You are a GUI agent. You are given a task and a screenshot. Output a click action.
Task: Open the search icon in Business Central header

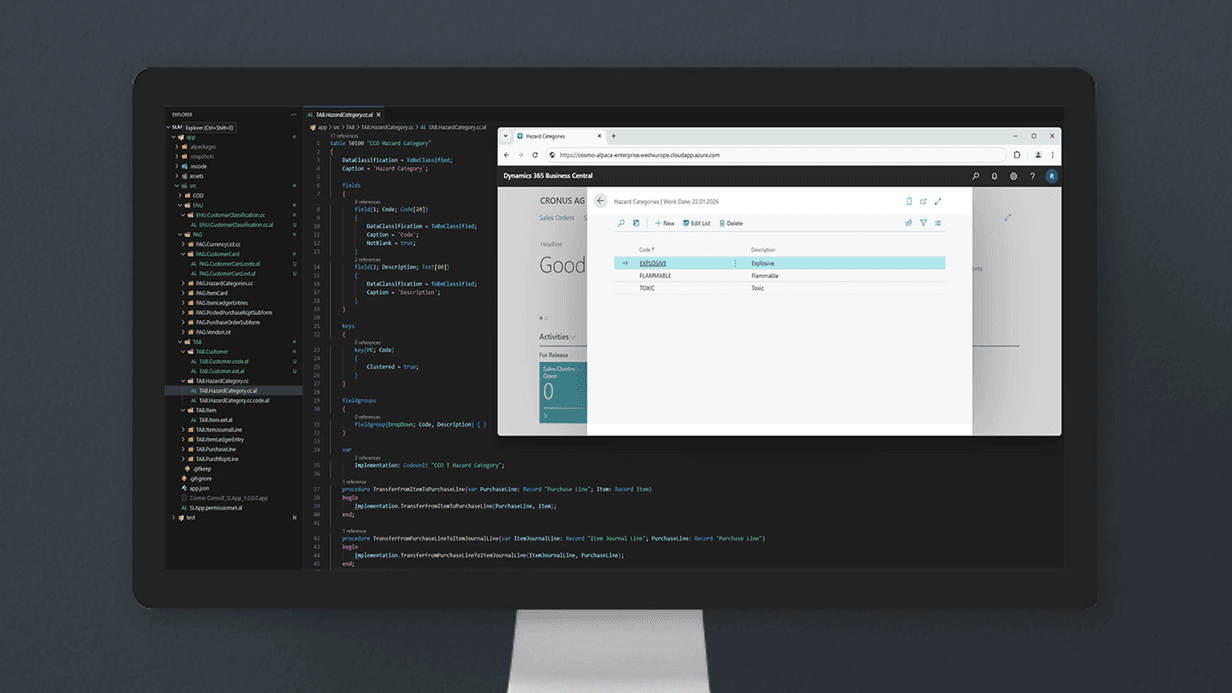point(976,176)
